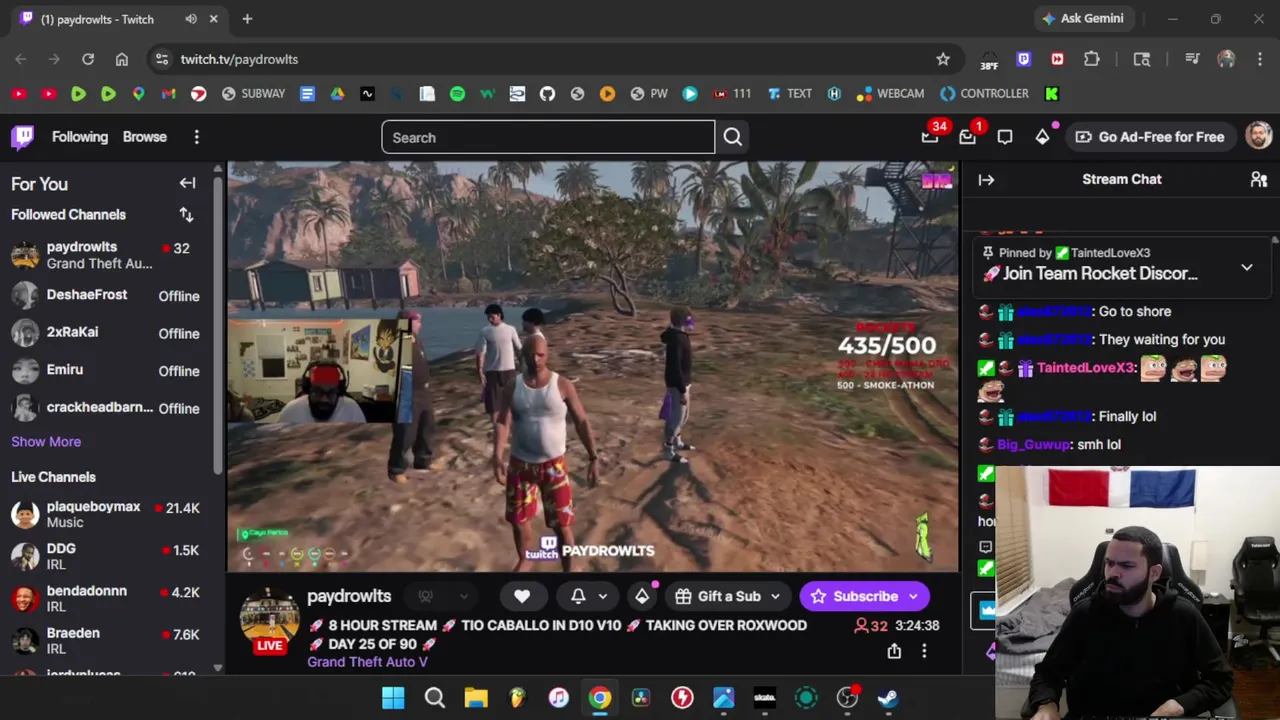Open the Twitch whispers inbox icon
Image resolution: width=1280 pixels, height=720 pixels.
[x=967, y=137]
